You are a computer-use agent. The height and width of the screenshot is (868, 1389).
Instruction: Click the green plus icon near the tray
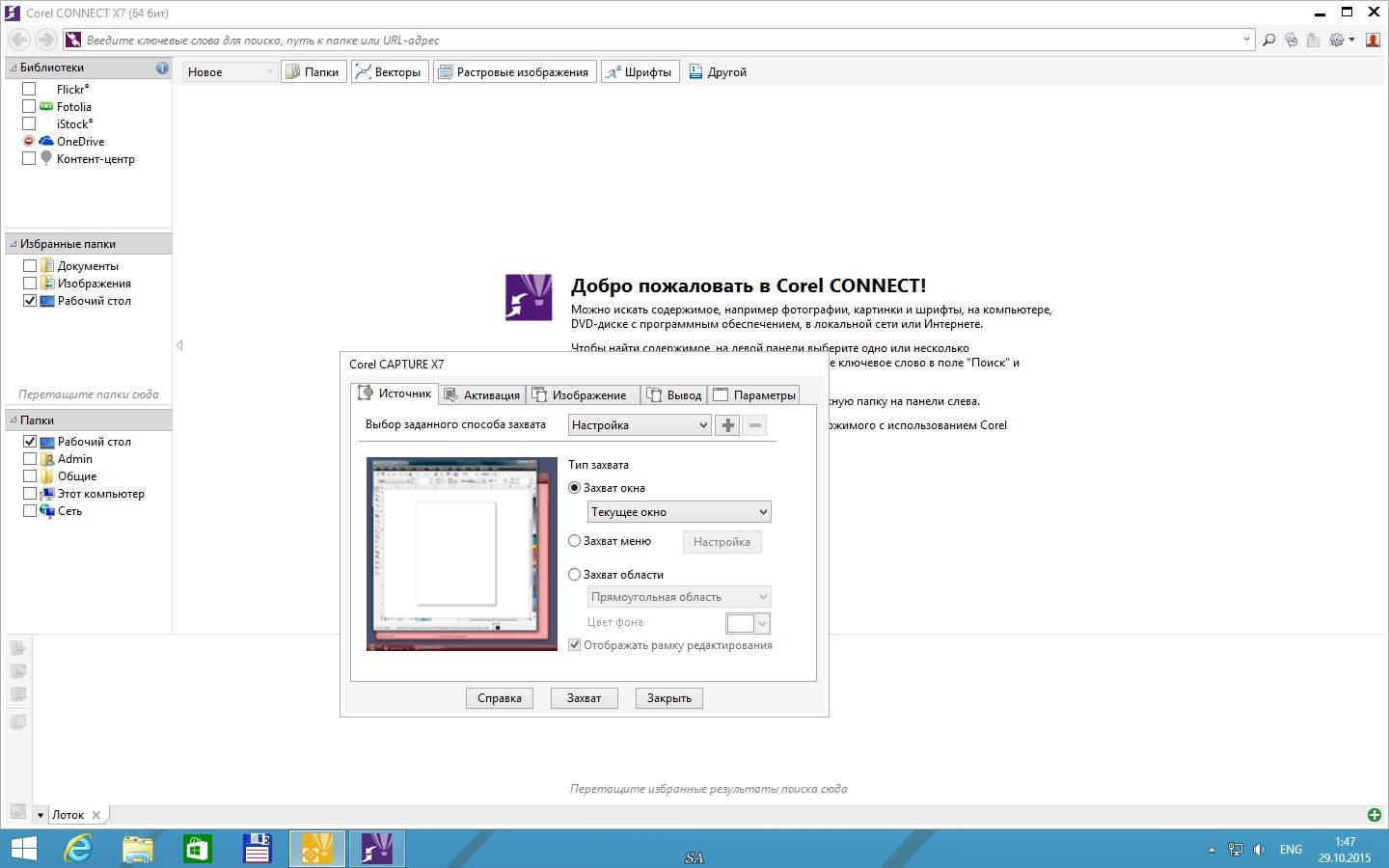pyautogui.click(x=1374, y=814)
